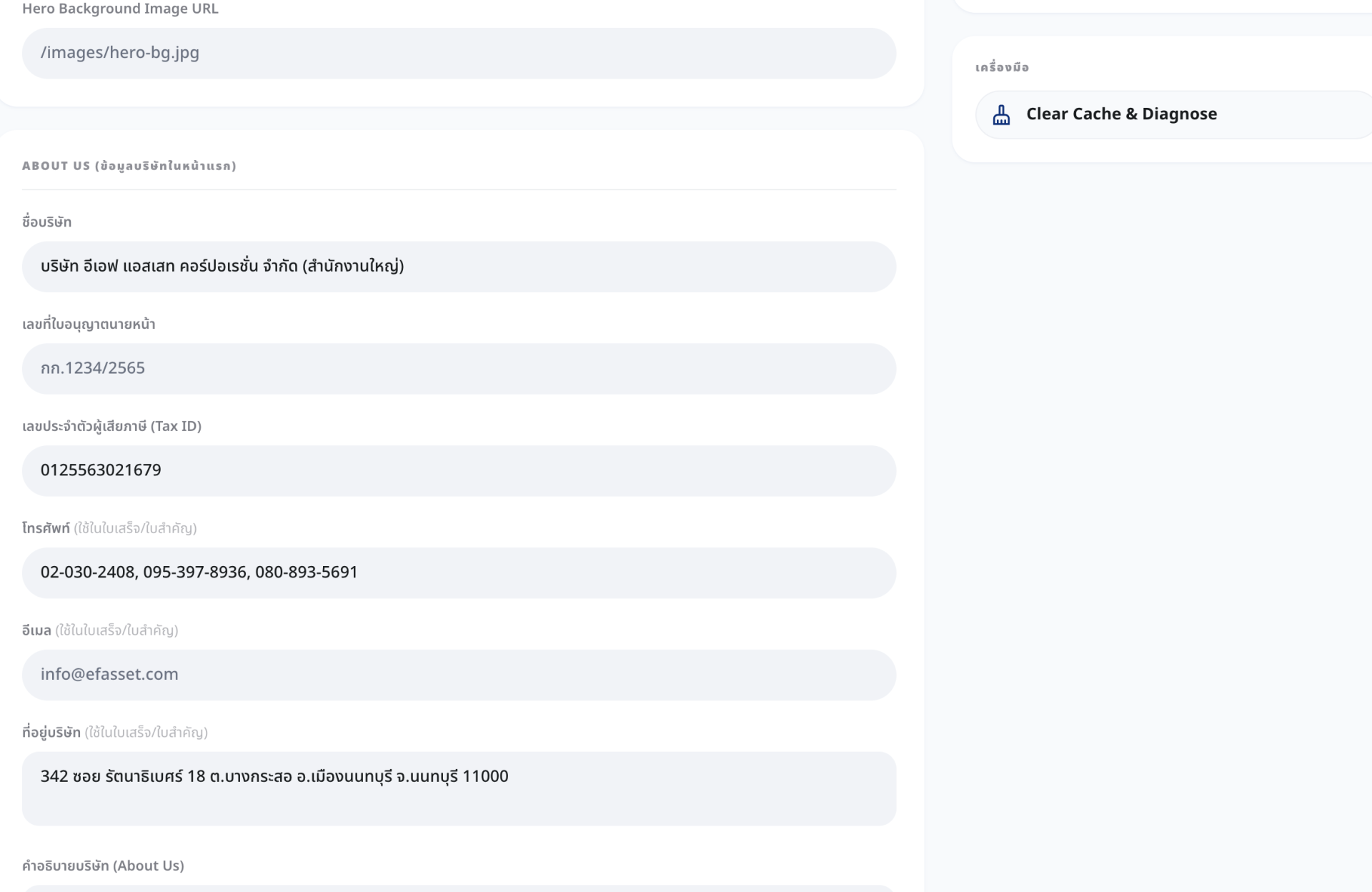This screenshot has height=892, width=1372.
Task: Click the ABOUT US section heading
Action: [x=129, y=166]
